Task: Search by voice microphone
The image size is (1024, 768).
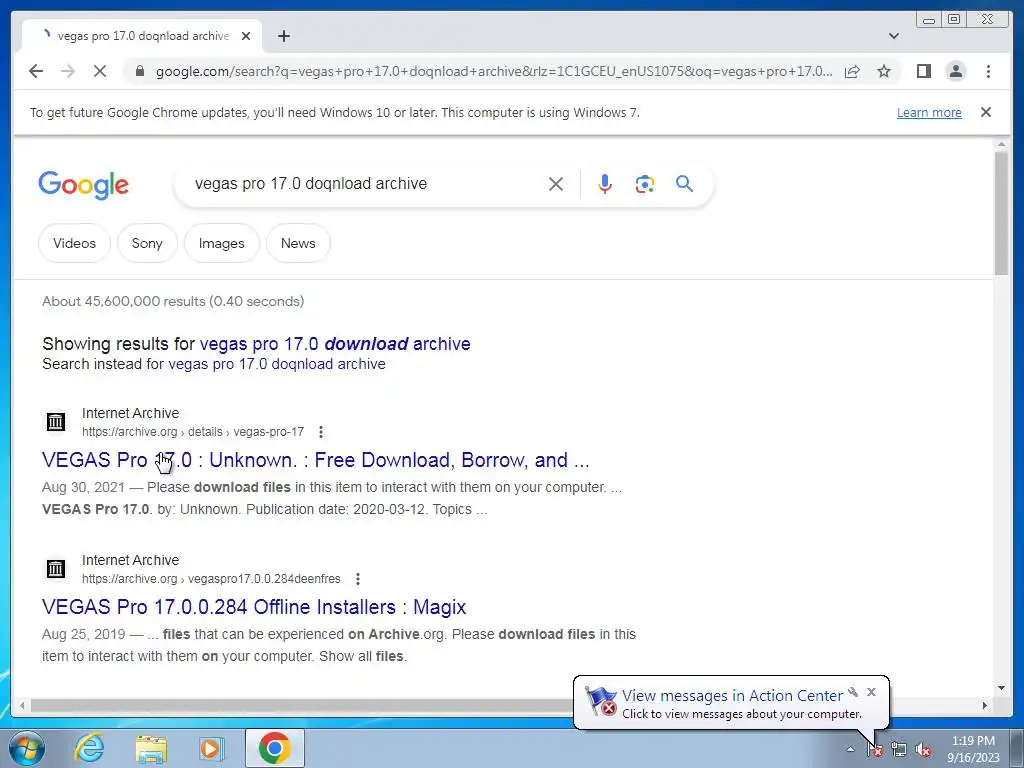Action: [605, 184]
